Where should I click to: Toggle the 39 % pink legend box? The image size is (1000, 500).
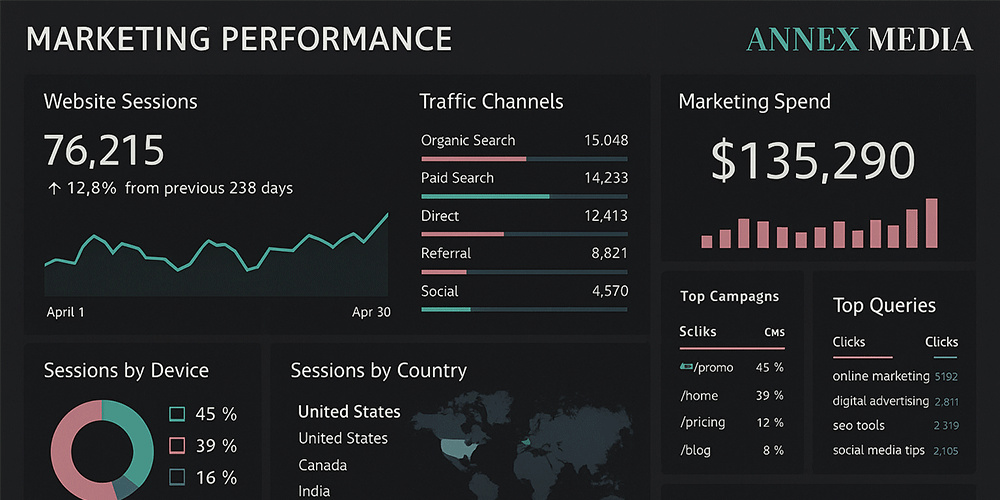click(177, 446)
